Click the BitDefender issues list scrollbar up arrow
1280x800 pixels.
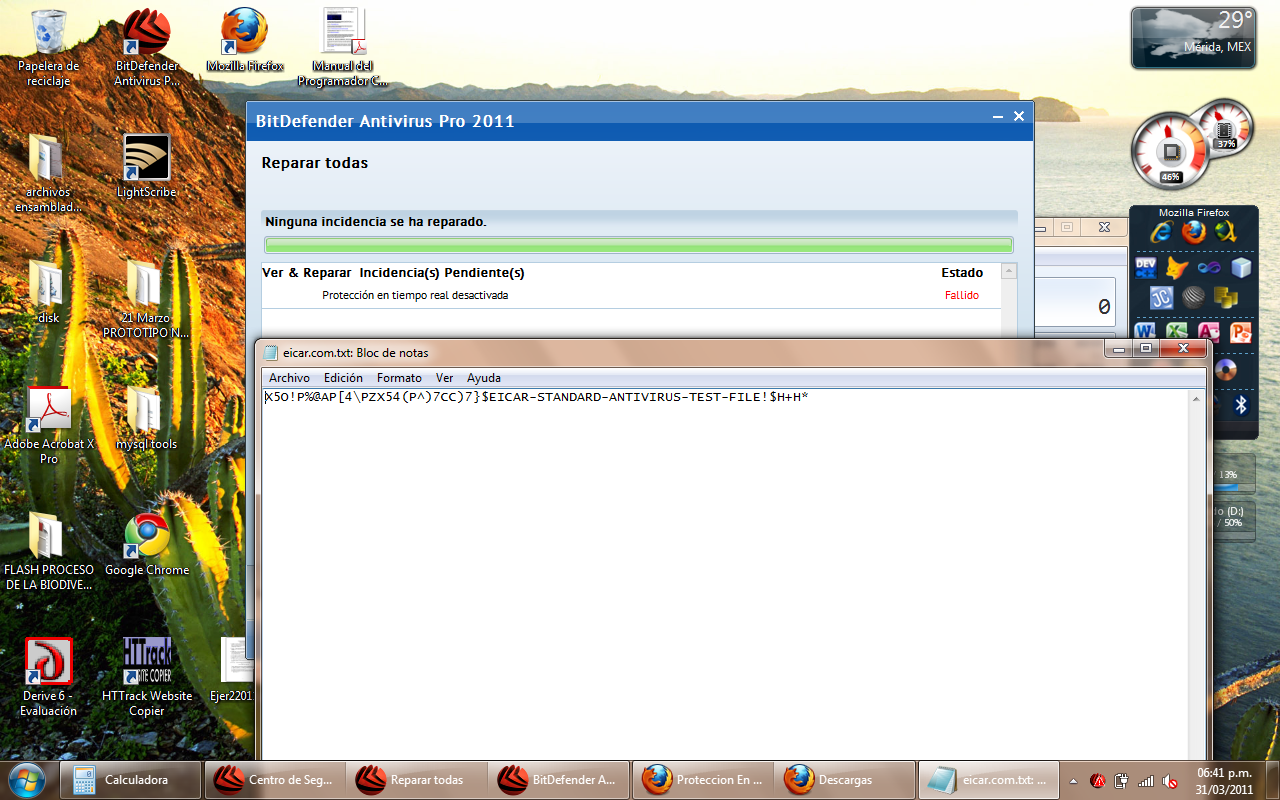point(1009,272)
